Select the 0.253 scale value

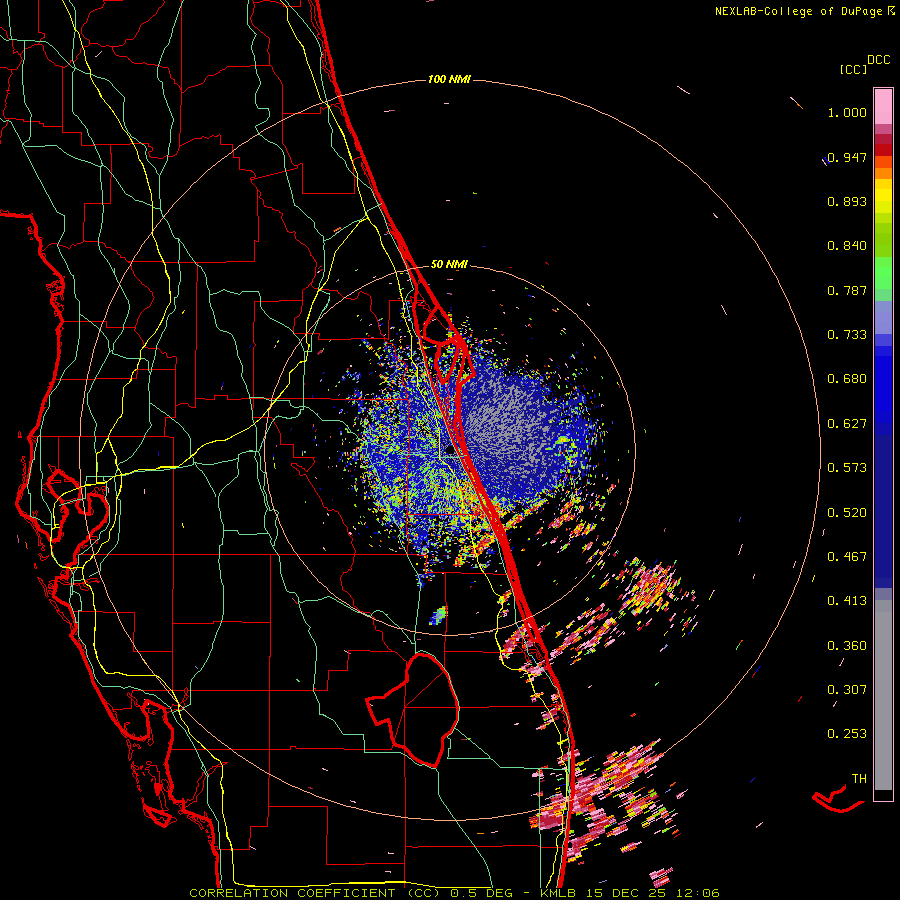pos(847,735)
